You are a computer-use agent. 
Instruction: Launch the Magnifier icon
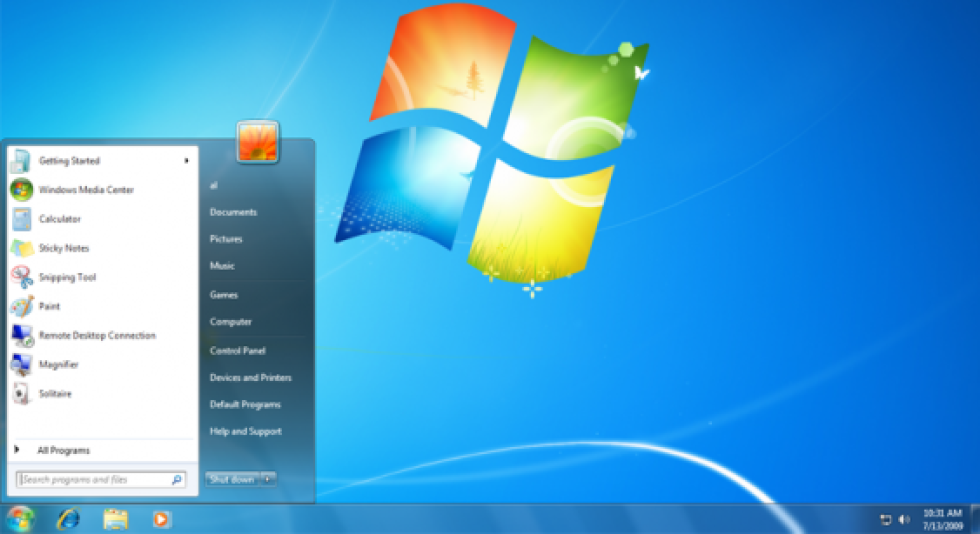click(x=21, y=365)
